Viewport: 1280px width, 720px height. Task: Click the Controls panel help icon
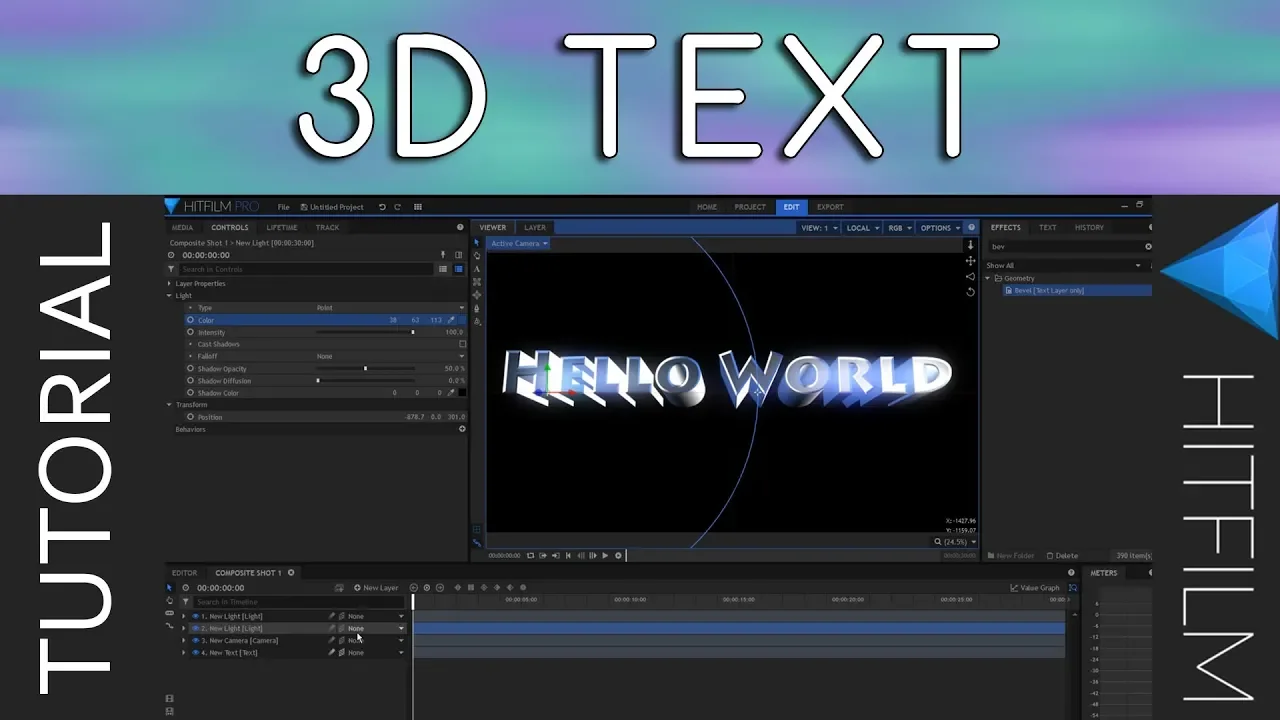tap(460, 228)
